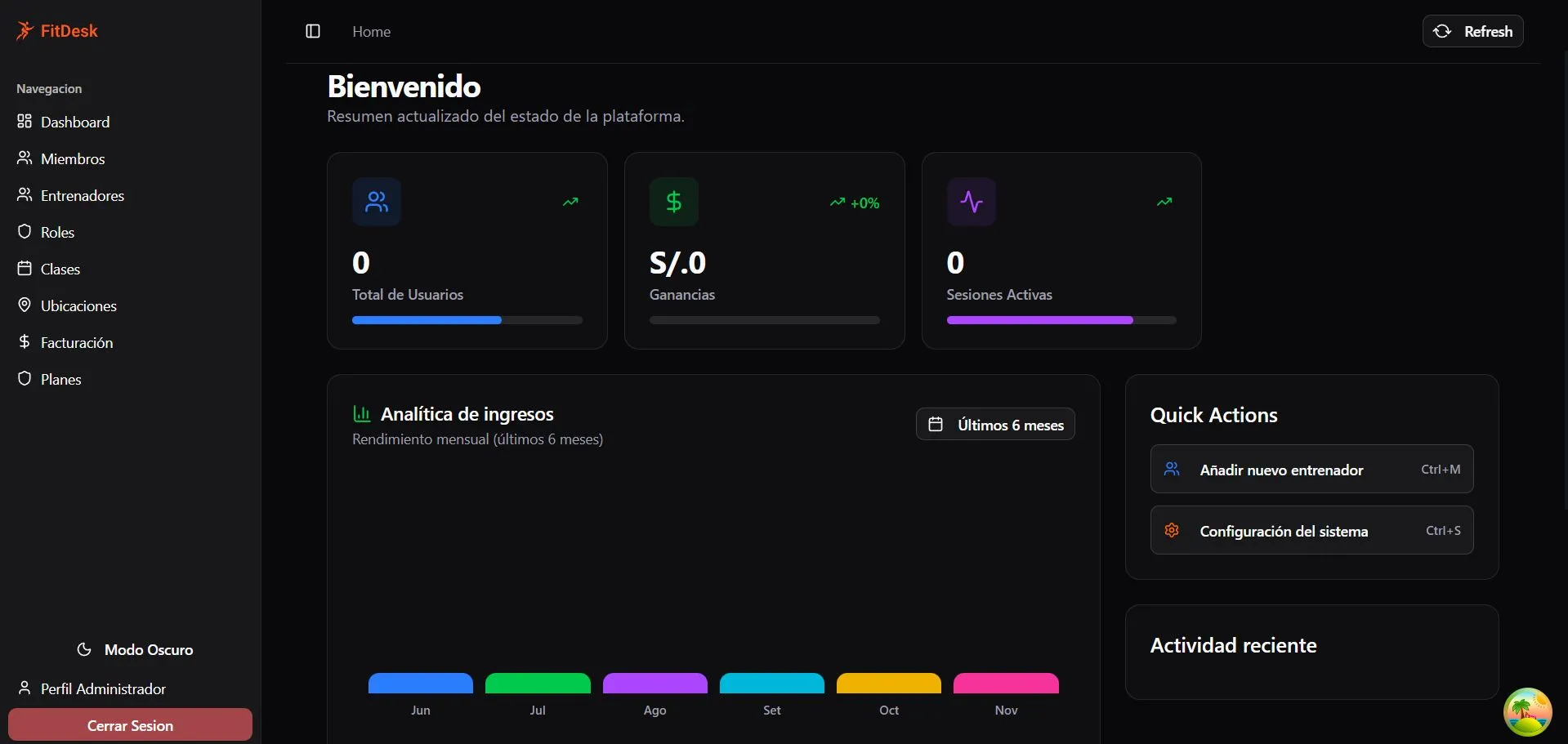Image resolution: width=1568 pixels, height=744 pixels.
Task: Click the orange gear icon for system configuration
Action: 1172,531
